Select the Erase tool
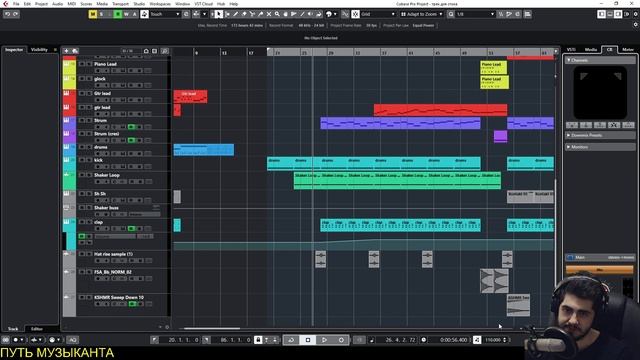 (x=244, y=14)
